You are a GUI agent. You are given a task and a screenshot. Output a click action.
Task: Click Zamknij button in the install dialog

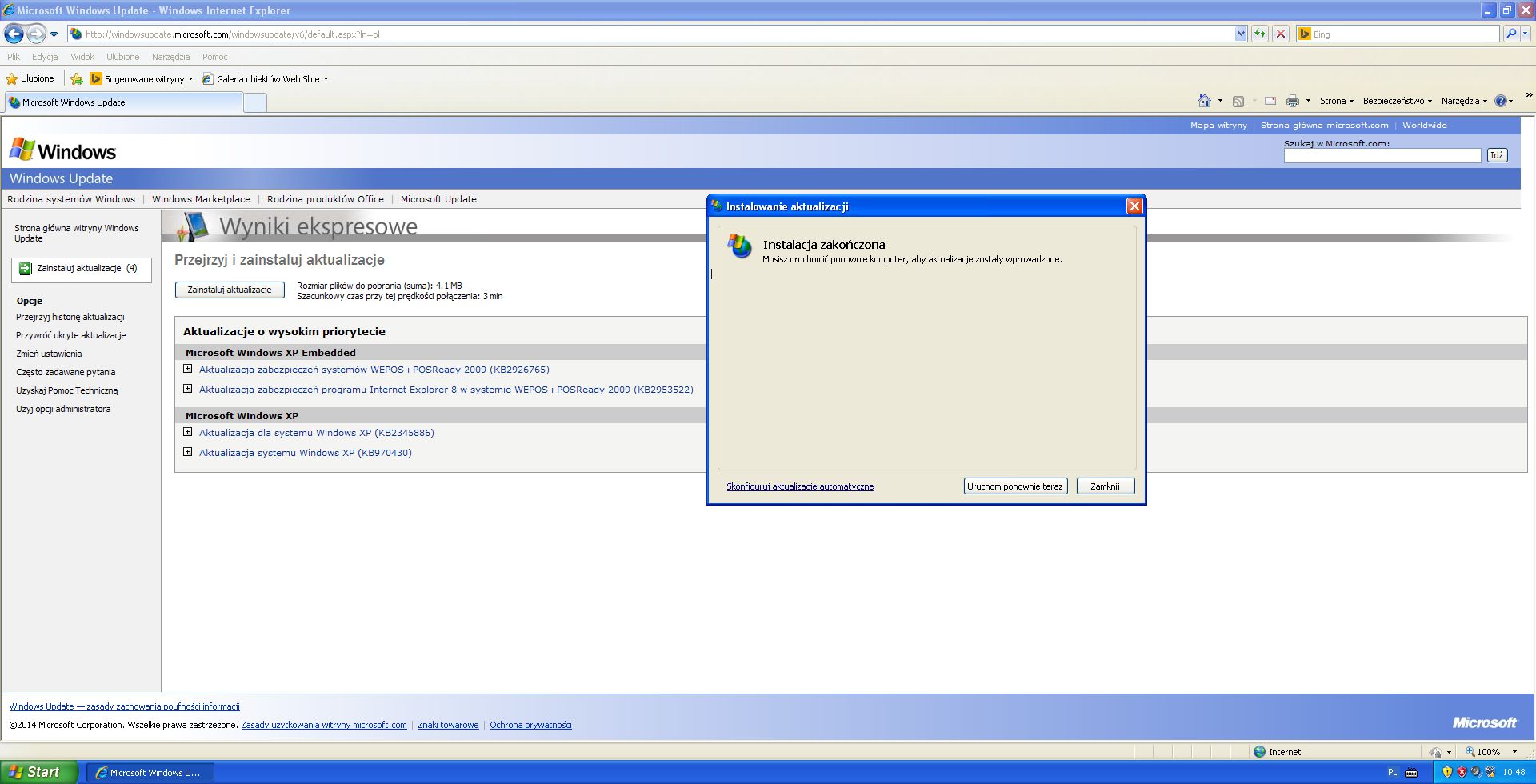pos(1105,486)
